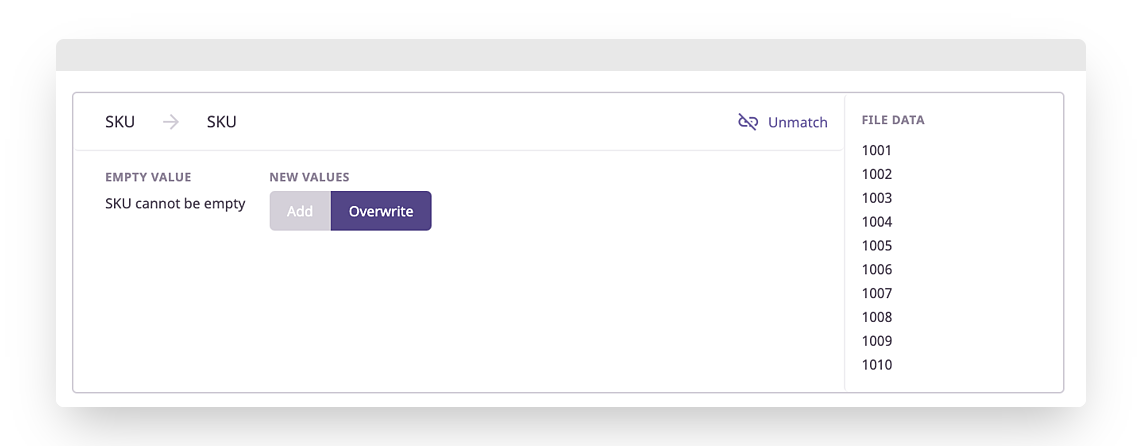Screen dimensions: 1142x446
Task: Select file data value 1007
Action: pos(877,294)
